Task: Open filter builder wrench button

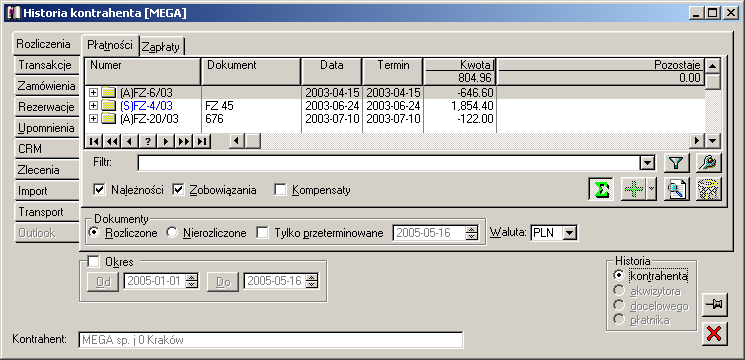Action: click(x=709, y=163)
